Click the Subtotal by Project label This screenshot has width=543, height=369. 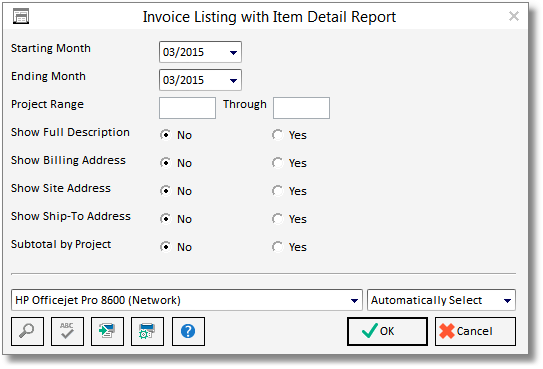pos(61,244)
